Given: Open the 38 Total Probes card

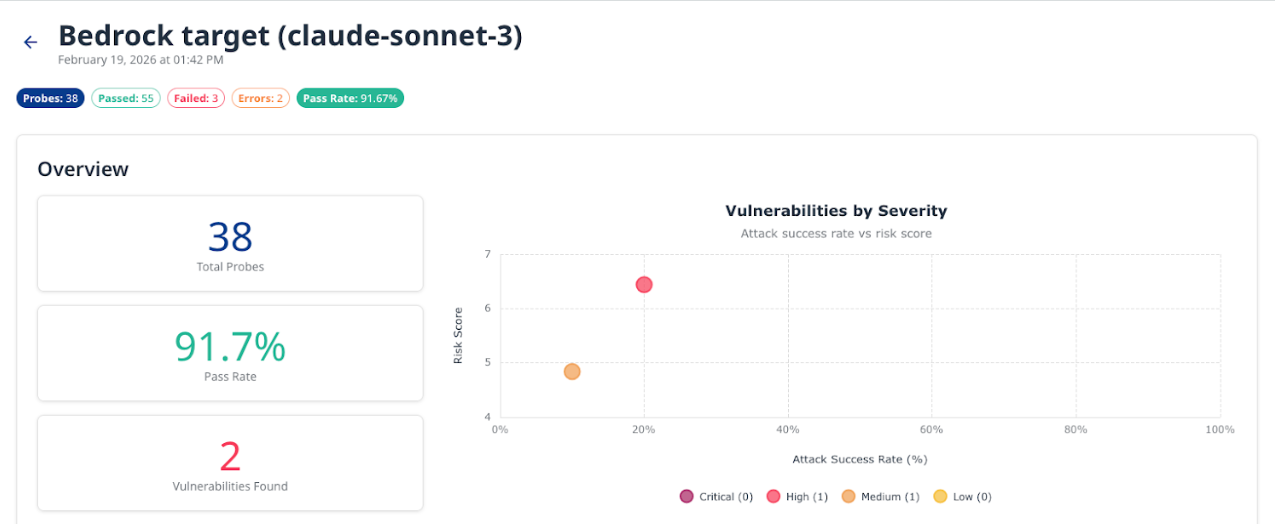Looking at the screenshot, I should point(230,243).
